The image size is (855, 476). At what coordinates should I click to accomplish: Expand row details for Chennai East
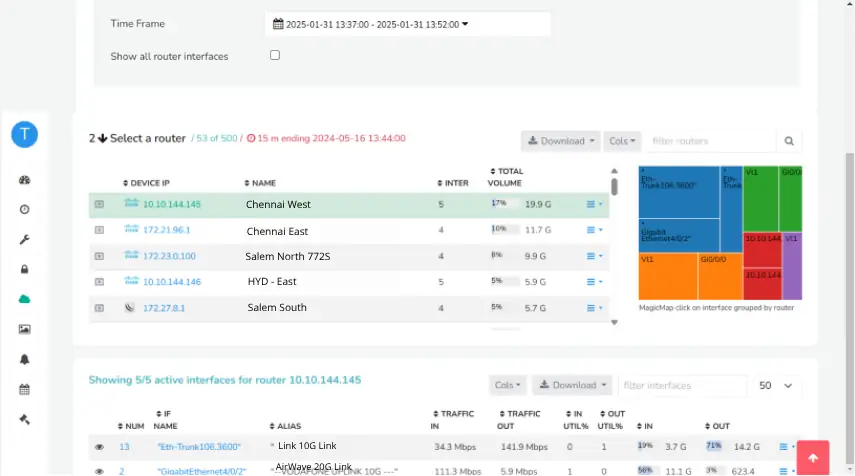coord(99,230)
